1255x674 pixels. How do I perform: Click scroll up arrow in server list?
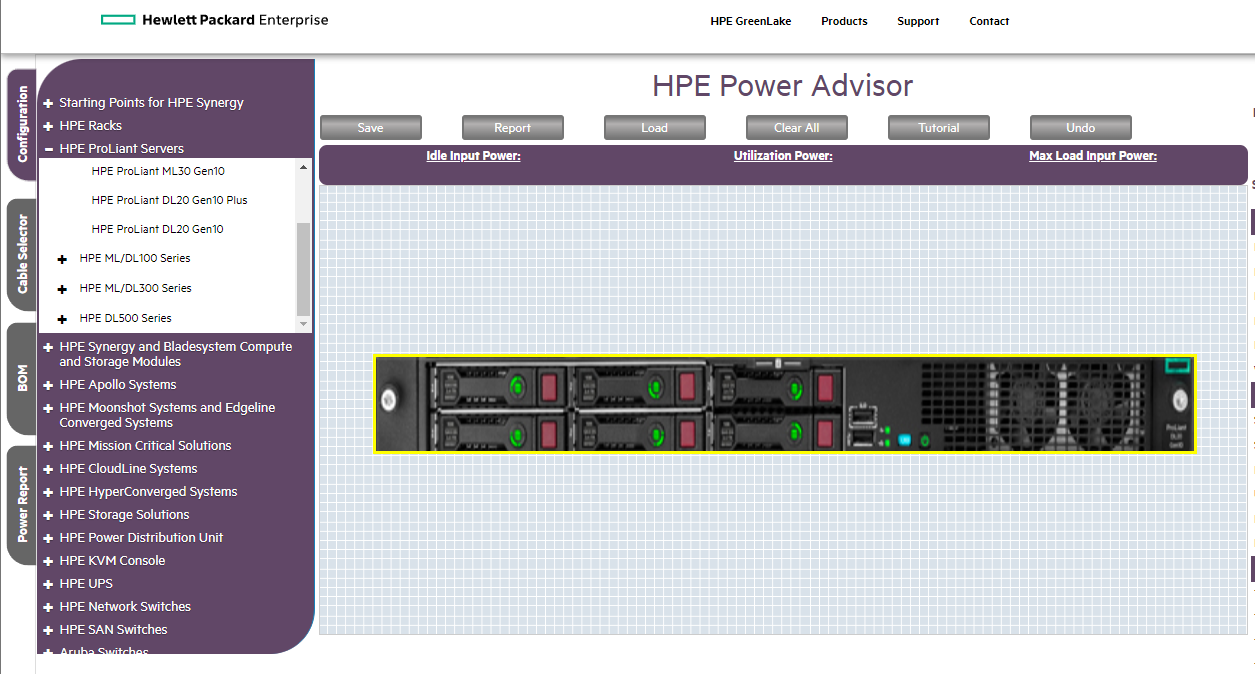pos(304,167)
